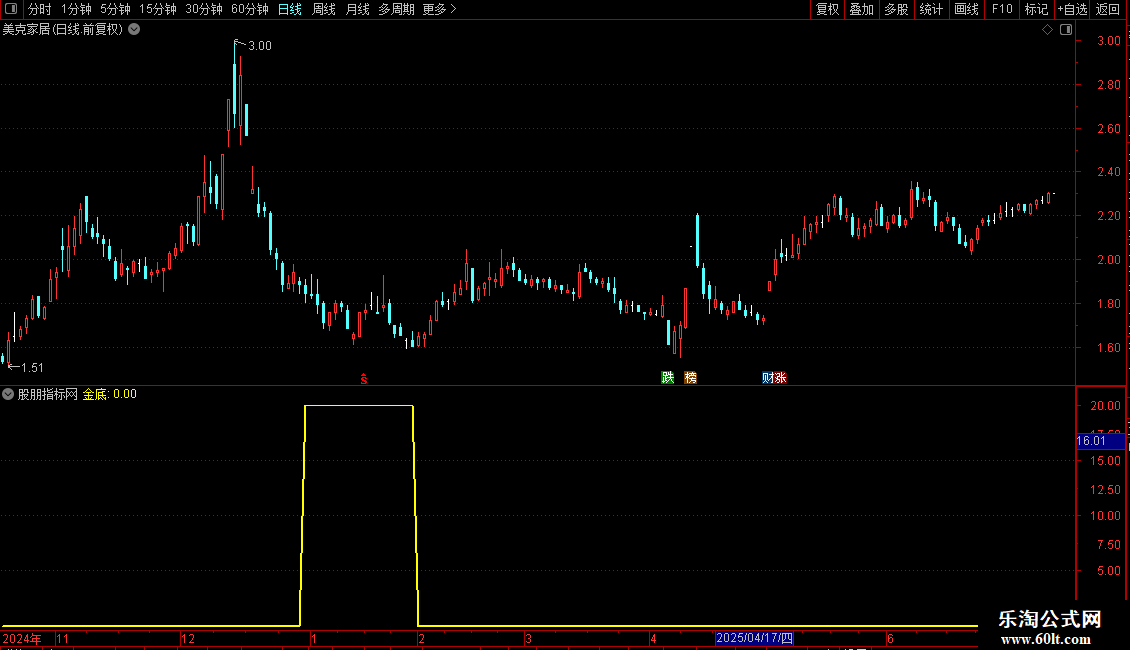
Task: Click the red 涨 event marker
Action: [x=780, y=378]
